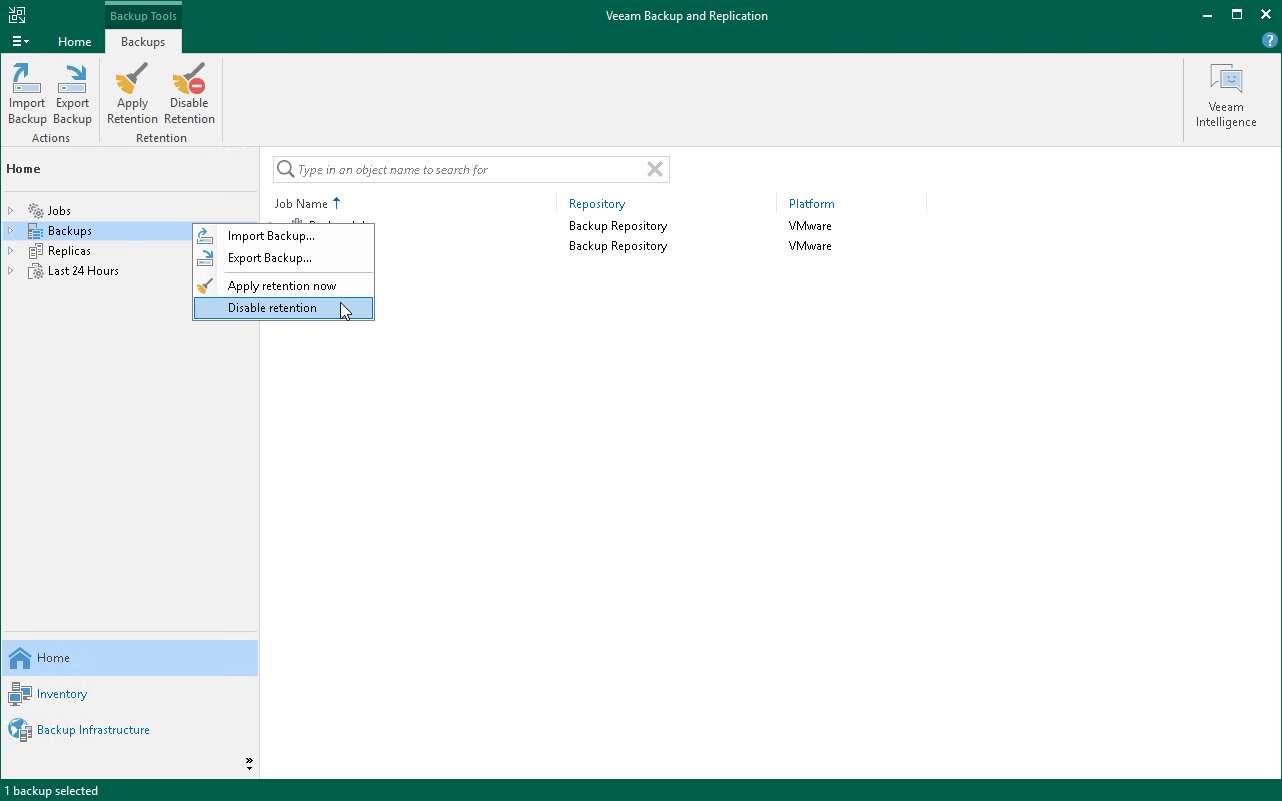Image resolution: width=1282 pixels, height=801 pixels.
Task: Sort by the Platform column header
Action: click(811, 204)
